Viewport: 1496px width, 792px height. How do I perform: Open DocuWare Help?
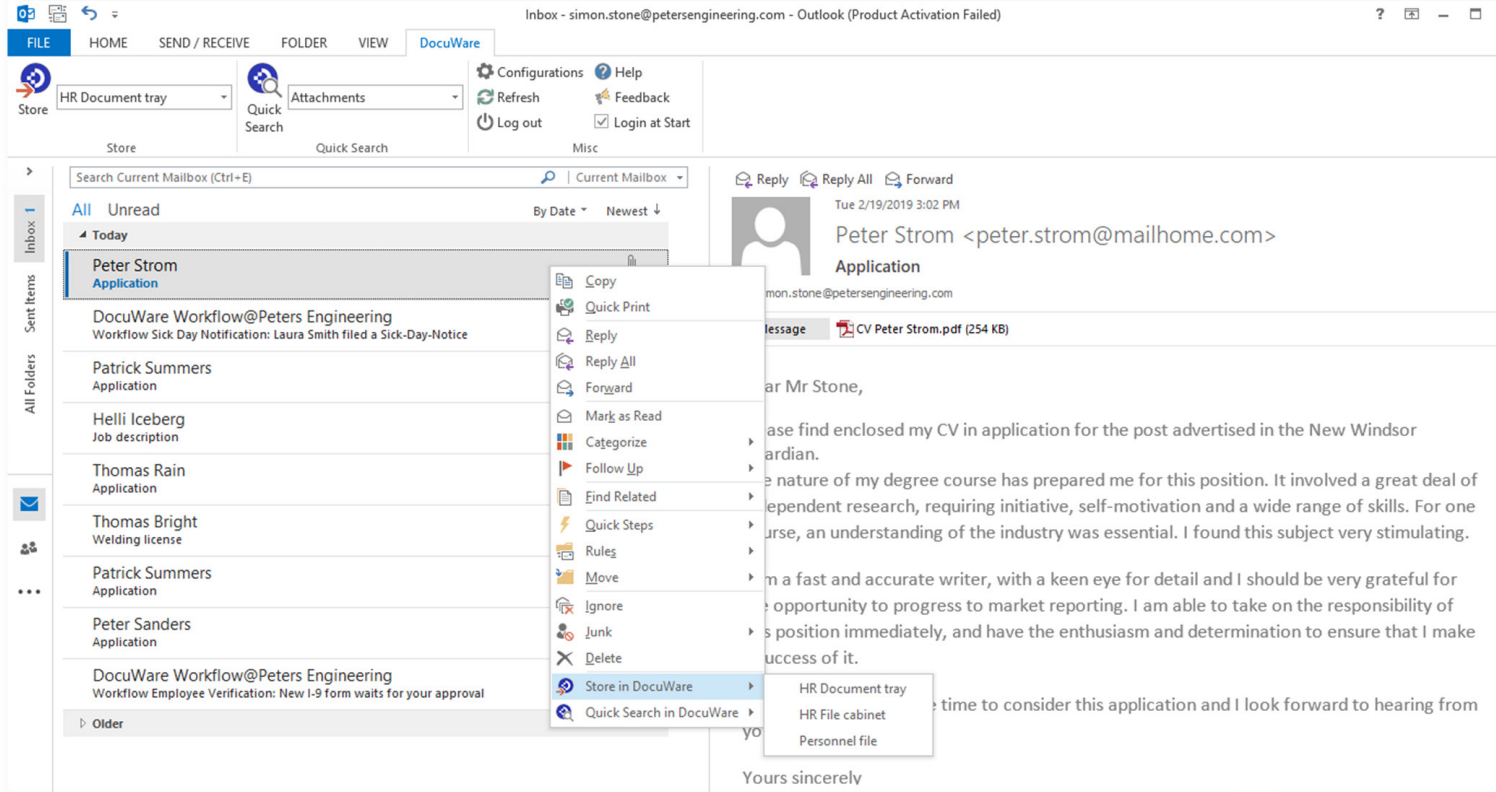tap(618, 72)
